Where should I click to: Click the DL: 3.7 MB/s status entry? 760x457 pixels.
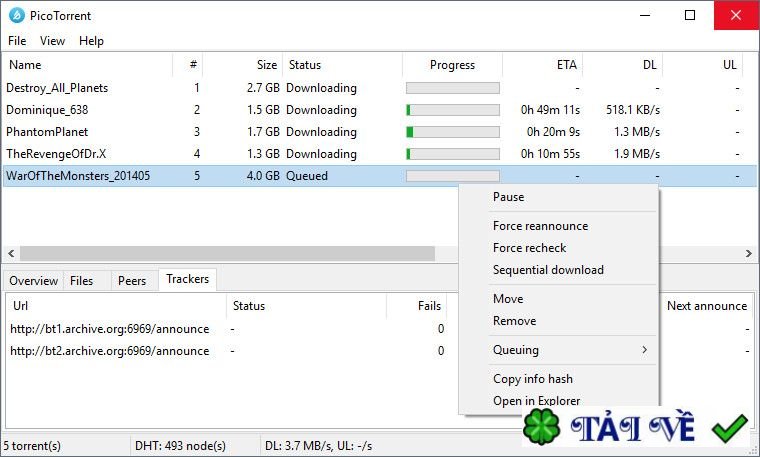(x=318, y=445)
